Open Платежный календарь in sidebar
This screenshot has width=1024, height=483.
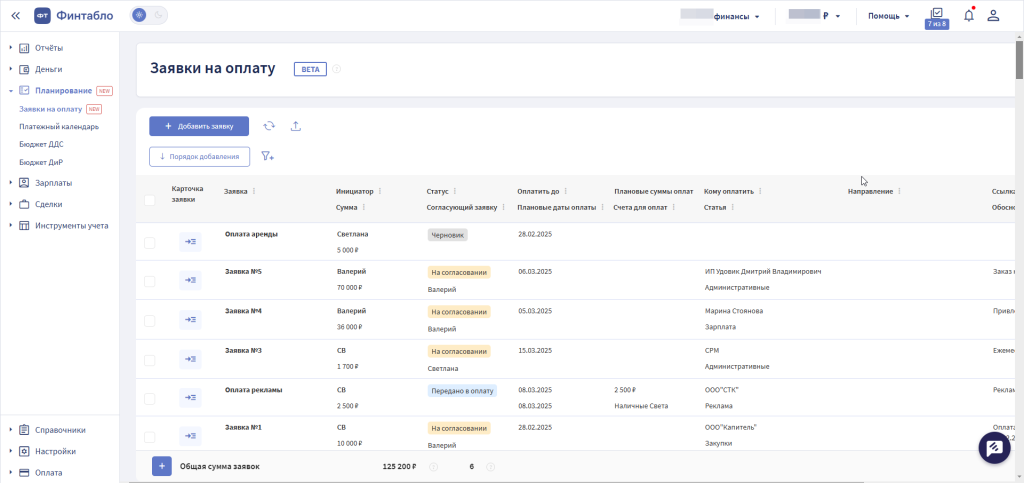[59, 127]
